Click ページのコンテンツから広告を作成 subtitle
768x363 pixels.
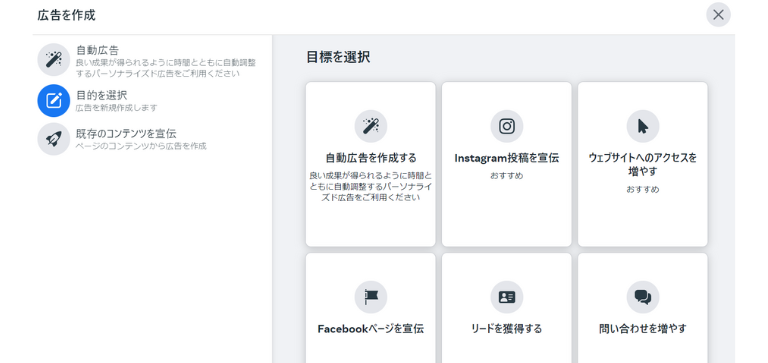click(x=141, y=146)
